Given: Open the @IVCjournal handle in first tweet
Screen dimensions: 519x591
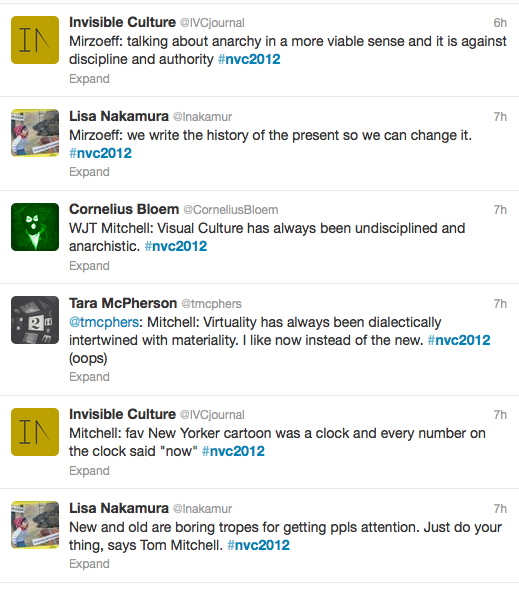Looking at the screenshot, I should coord(212,23).
